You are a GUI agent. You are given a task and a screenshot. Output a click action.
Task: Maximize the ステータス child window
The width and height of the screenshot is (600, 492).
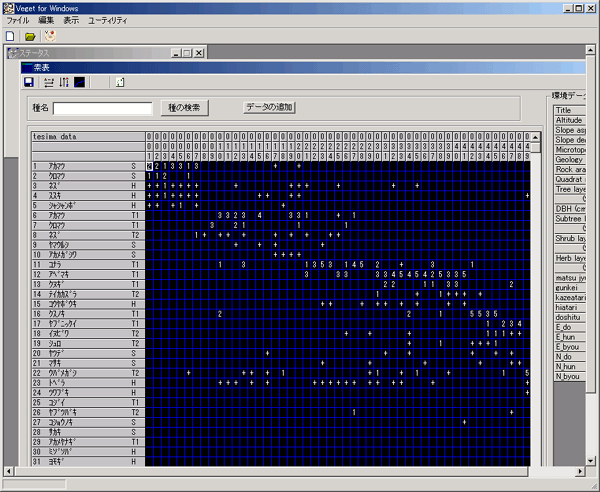tap(186, 53)
